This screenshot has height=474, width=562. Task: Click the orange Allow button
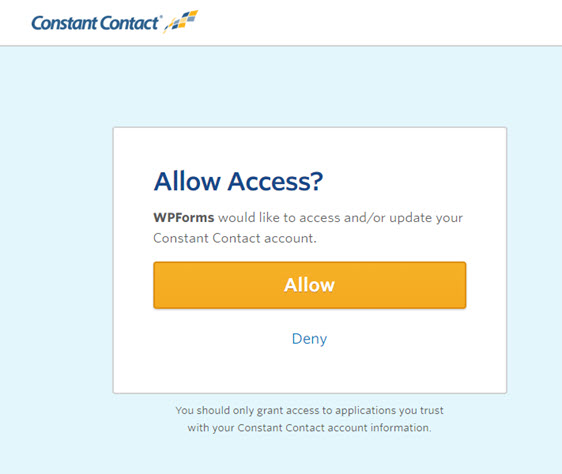coord(310,285)
